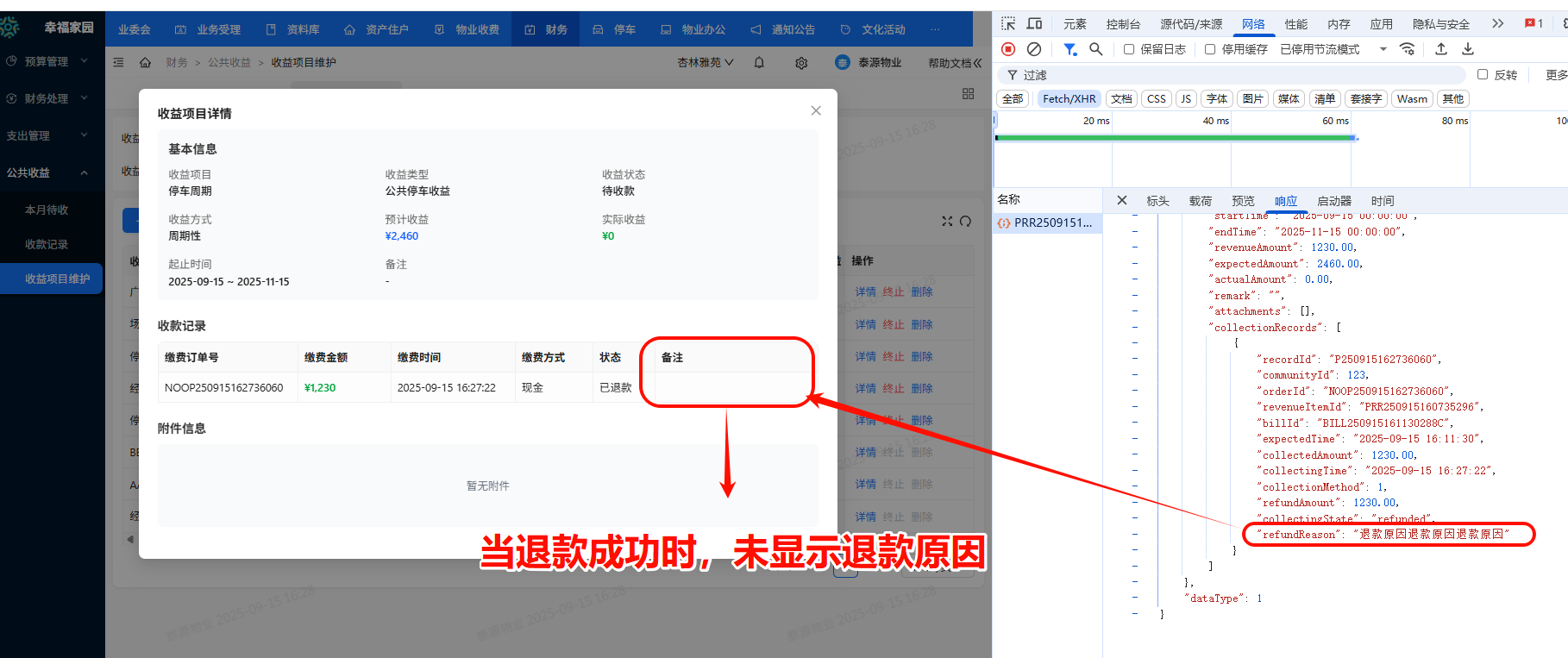Tick the 反转 filter checkbox

1483,74
